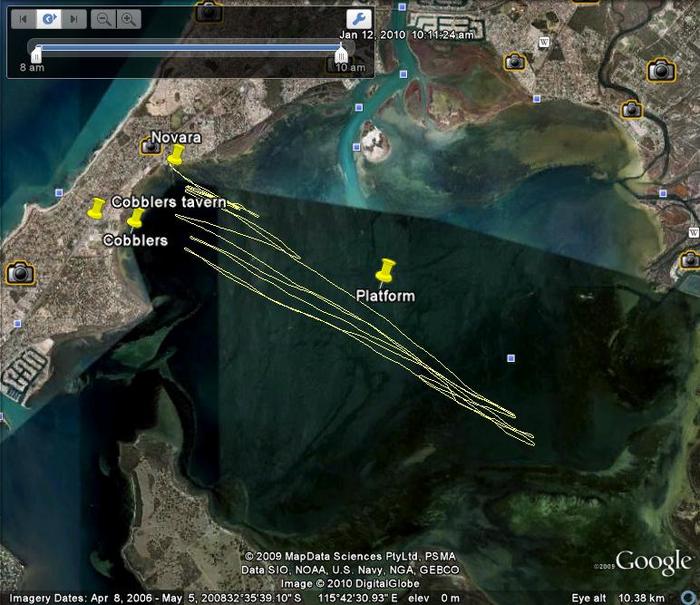The image size is (700, 605).
Task: Click blue square marker southeast of Platform
Action: click(511, 357)
